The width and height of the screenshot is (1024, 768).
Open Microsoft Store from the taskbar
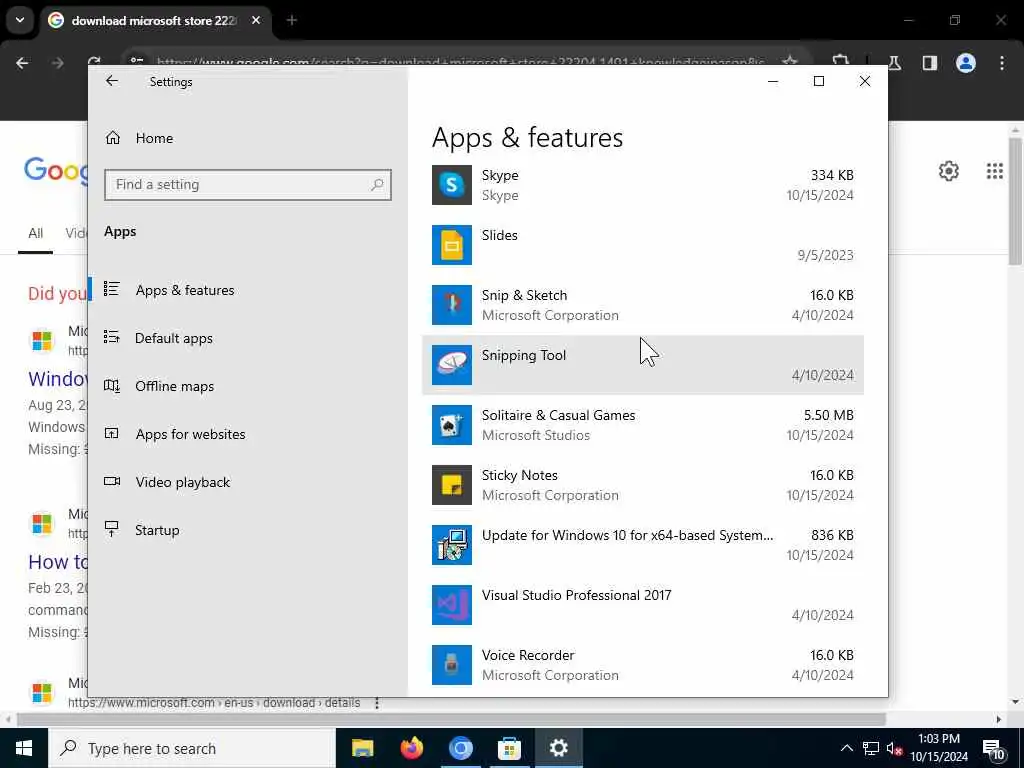click(509, 748)
